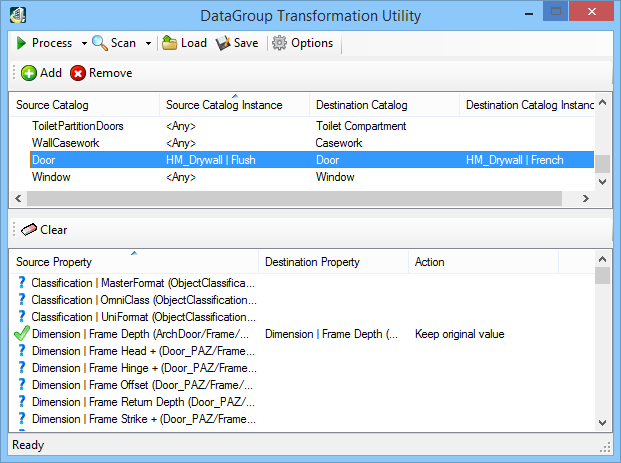Click the Scan magnifier icon
The height and width of the screenshot is (463, 621).
(100, 43)
